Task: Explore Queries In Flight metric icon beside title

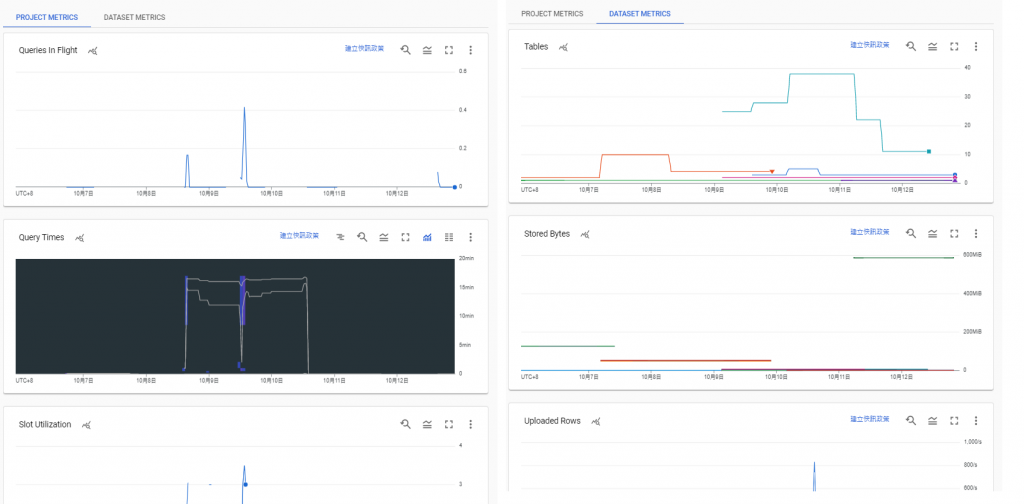Action: point(93,51)
